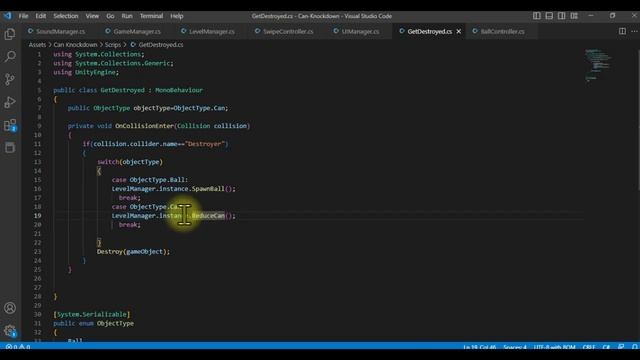Toggle secondary side bar layout icon
This screenshot has width=640, height=360.
pyautogui.click(x=562, y=16)
